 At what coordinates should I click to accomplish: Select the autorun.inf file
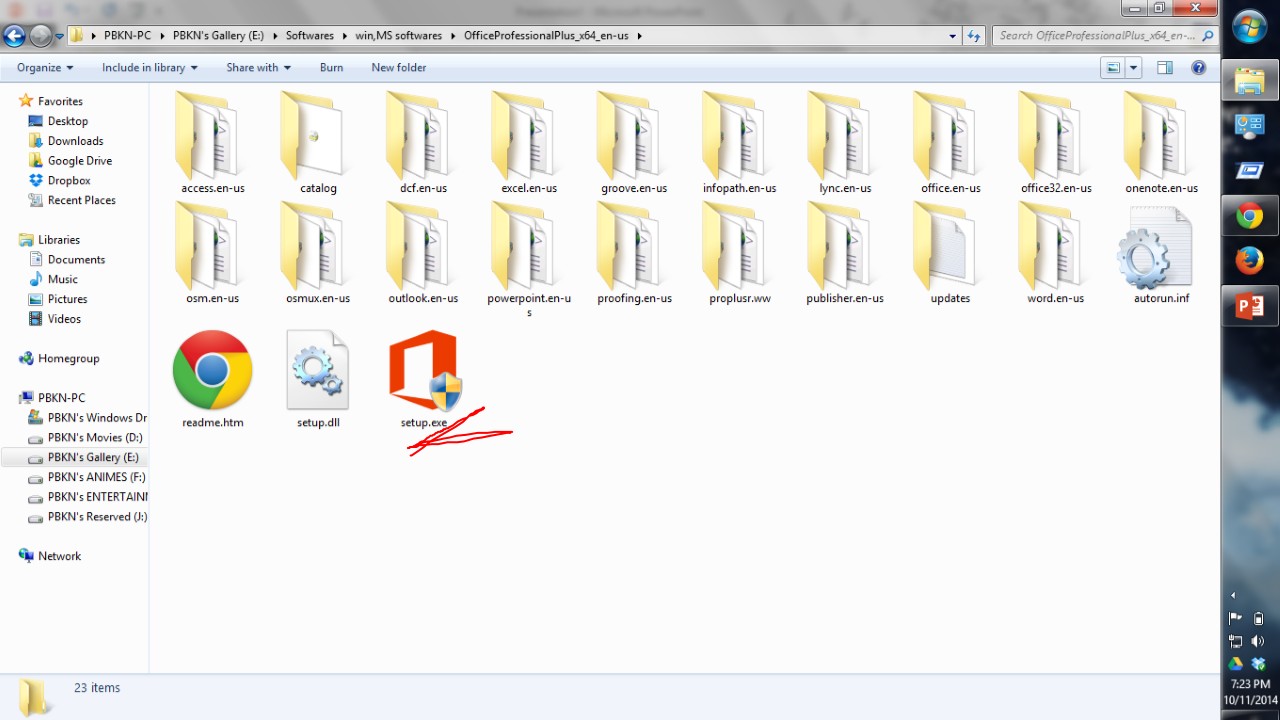tap(1160, 252)
